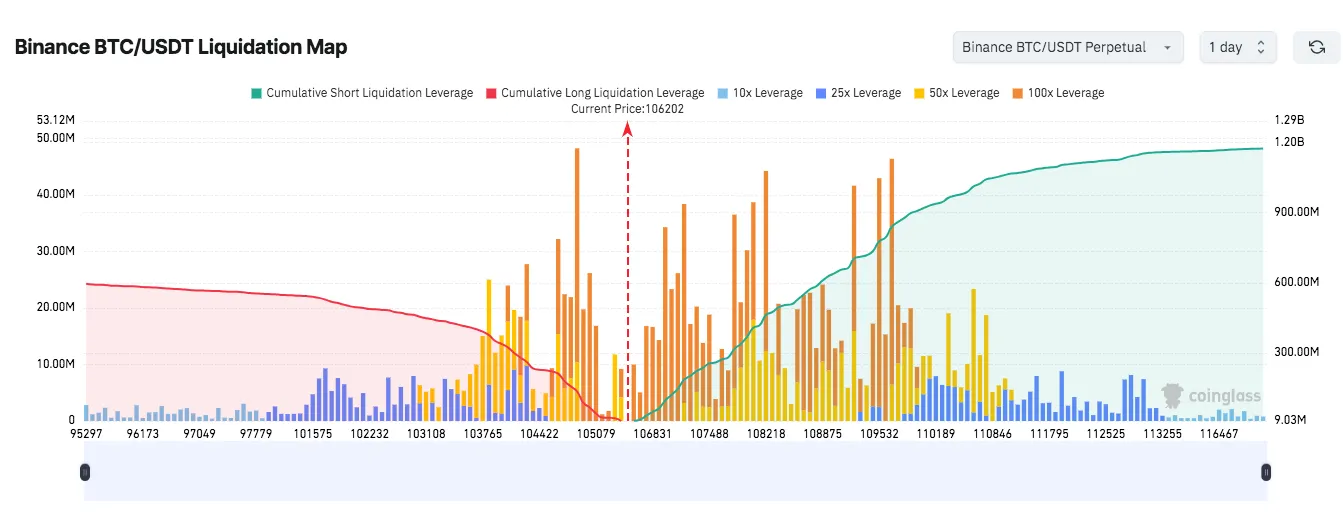Click the 108875 x-axis price label
This screenshot has height=525, width=1343.
823,434
